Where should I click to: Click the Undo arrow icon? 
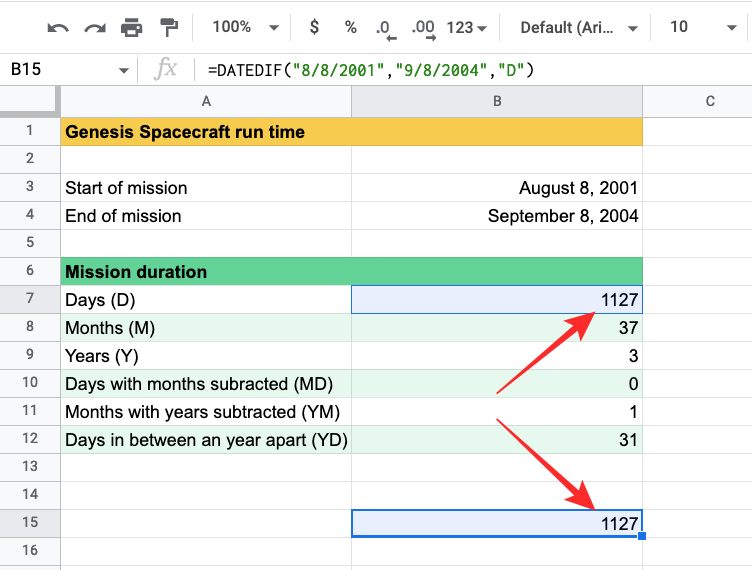coord(58,28)
